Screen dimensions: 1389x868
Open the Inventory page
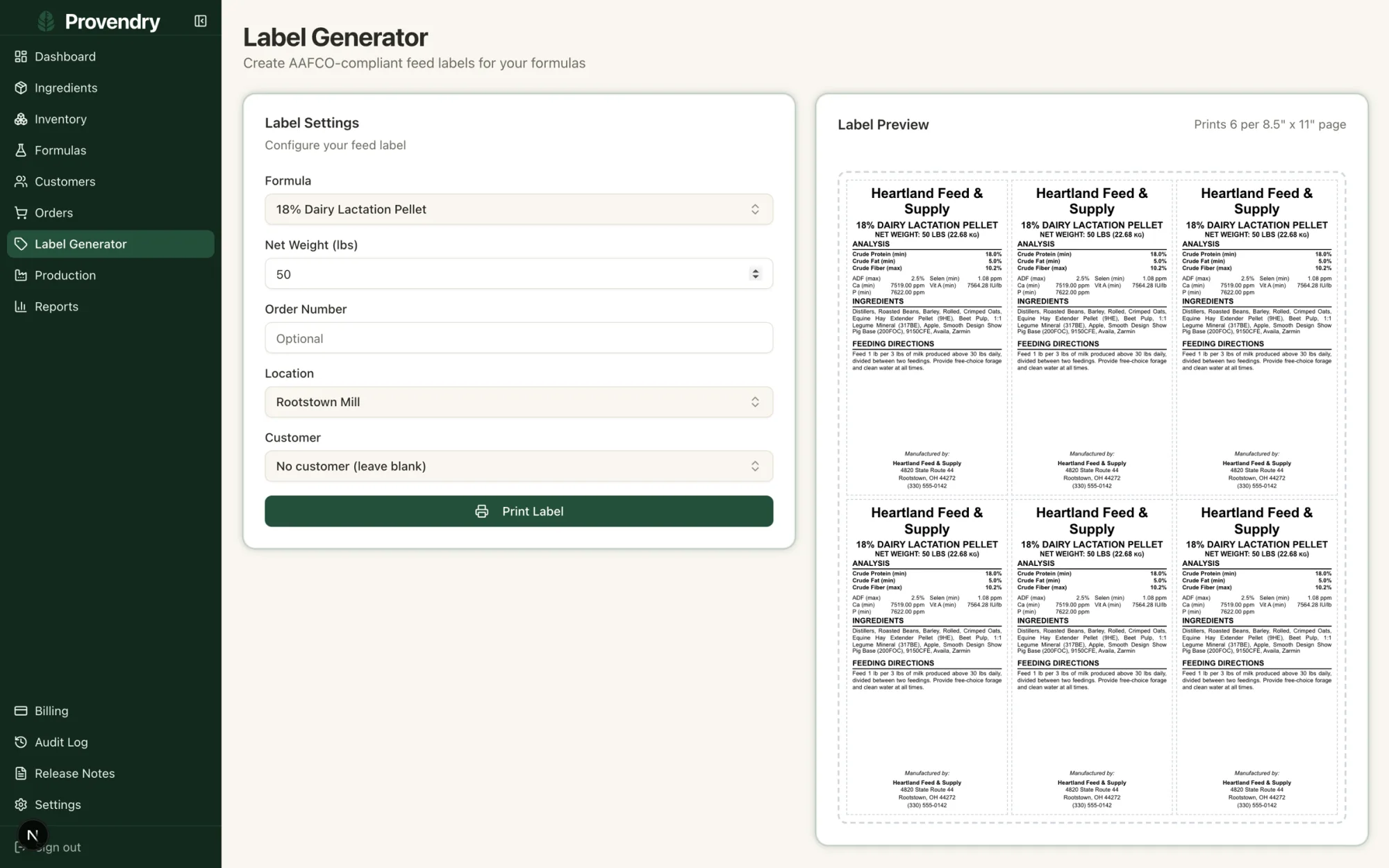(x=110, y=119)
